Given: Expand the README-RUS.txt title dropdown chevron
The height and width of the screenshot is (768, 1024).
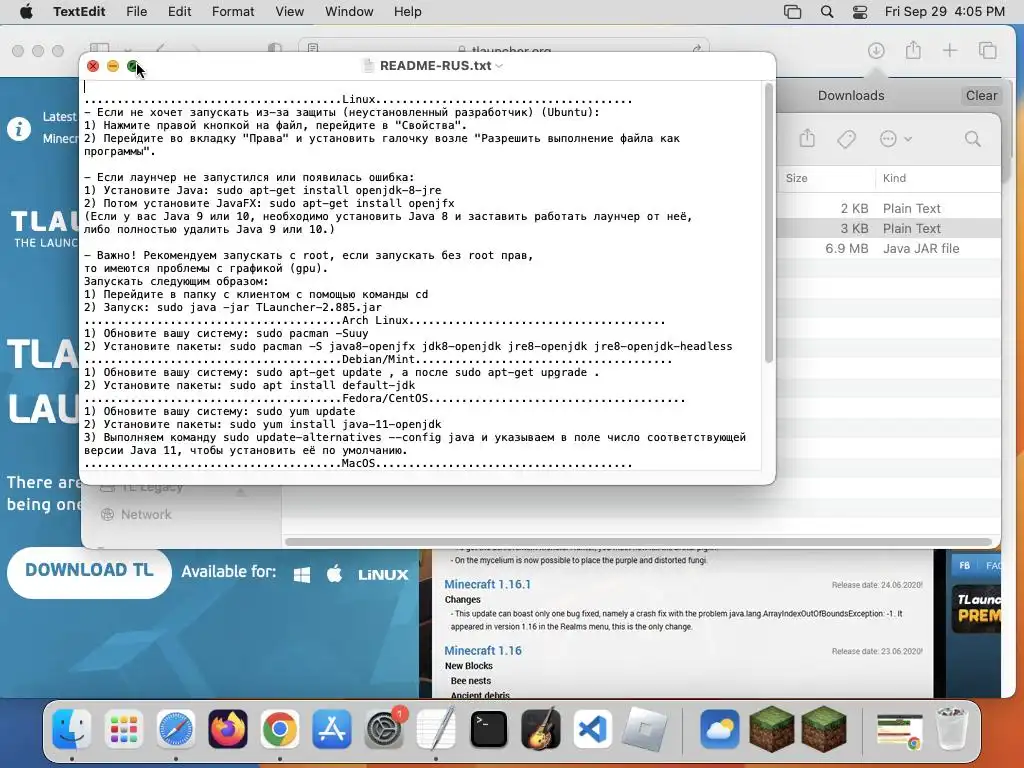Looking at the screenshot, I should click(x=500, y=66).
